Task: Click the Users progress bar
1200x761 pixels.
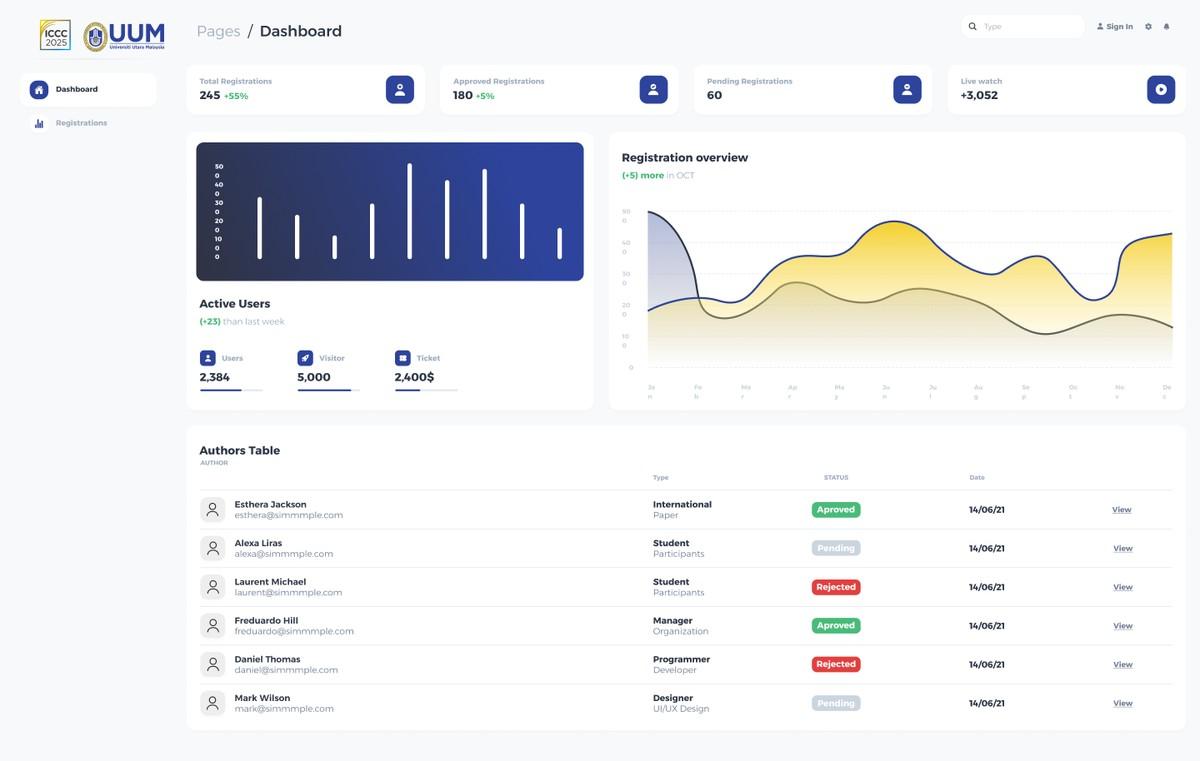Action: pyautogui.click(x=231, y=390)
